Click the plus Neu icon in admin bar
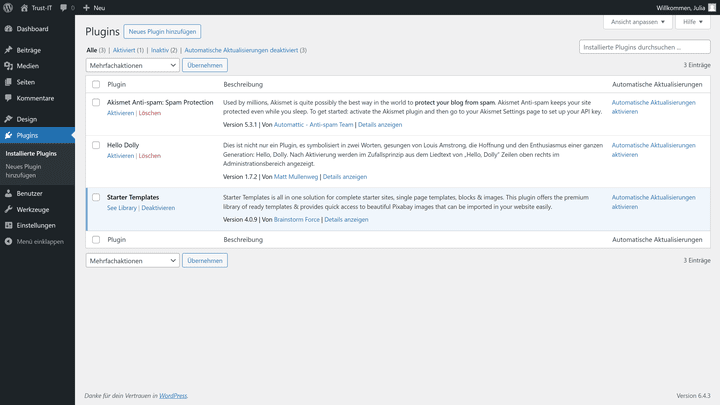This screenshot has height=405, width=720. point(86,7)
